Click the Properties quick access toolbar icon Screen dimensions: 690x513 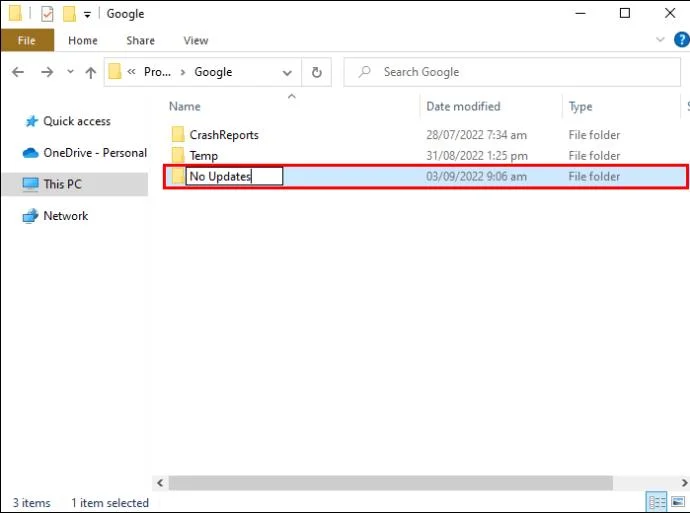tap(47, 14)
